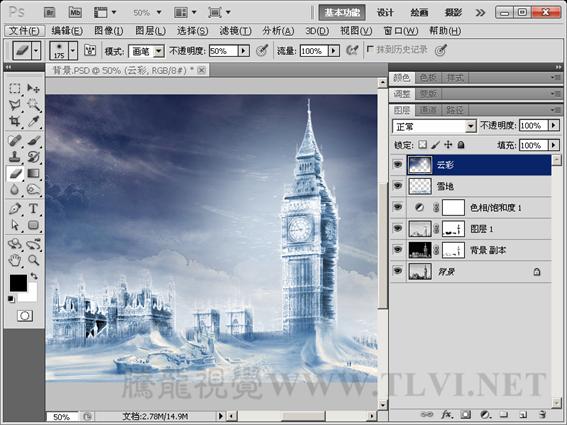Select the Polygonal Lasso tool
The width and height of the screenshot is (567, 425).
15,105
